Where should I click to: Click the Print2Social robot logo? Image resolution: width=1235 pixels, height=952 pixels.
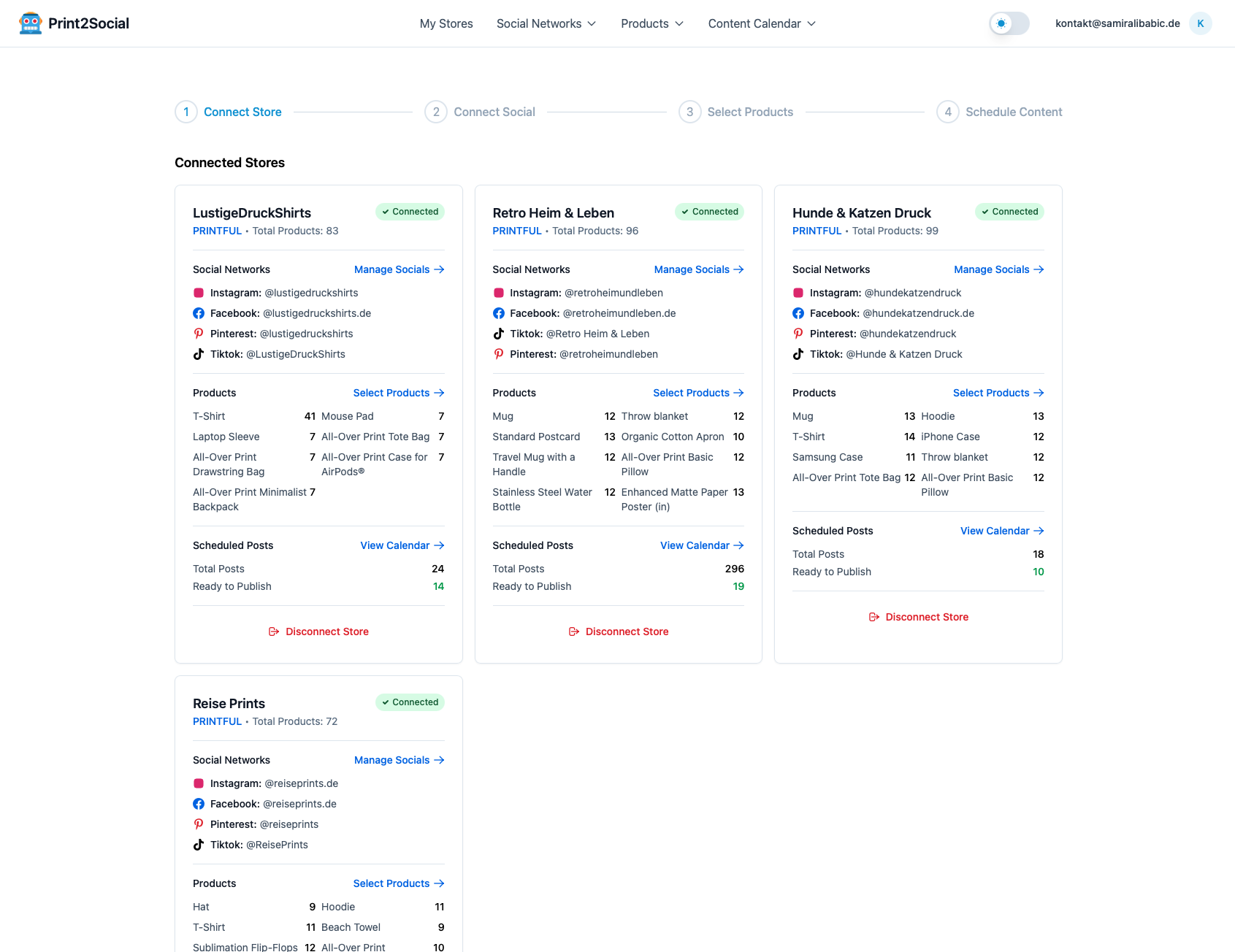30,23
